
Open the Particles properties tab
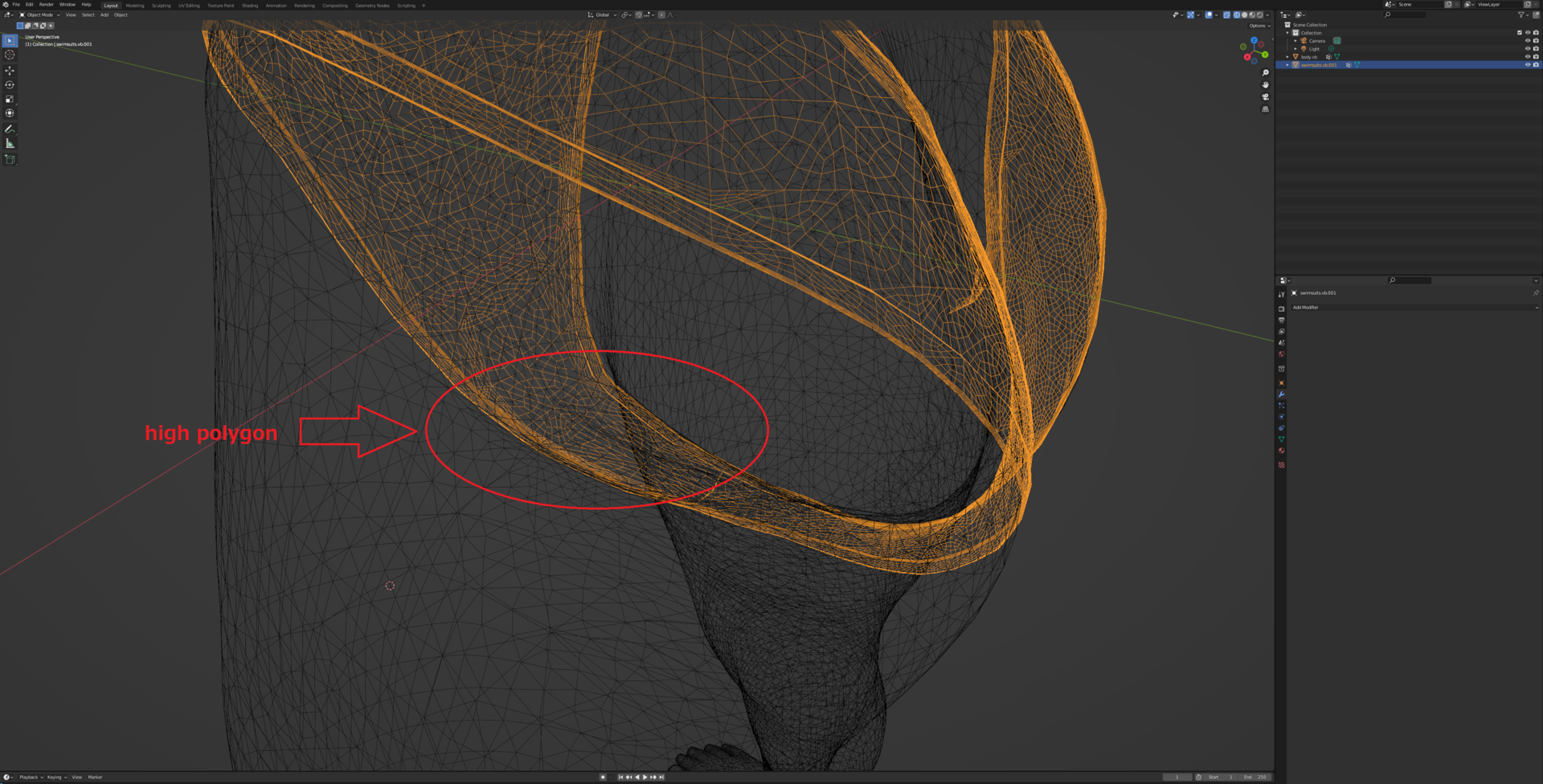pos(1282,406)
